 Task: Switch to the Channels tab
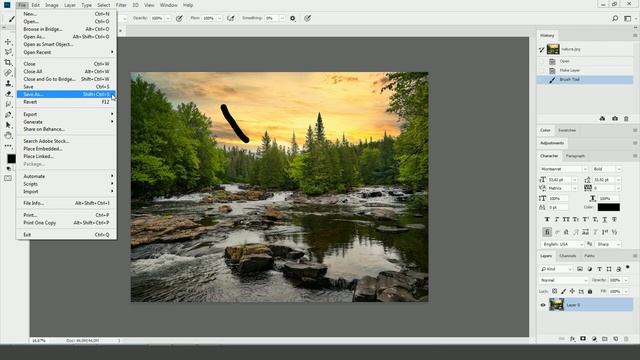coord(567,256)
